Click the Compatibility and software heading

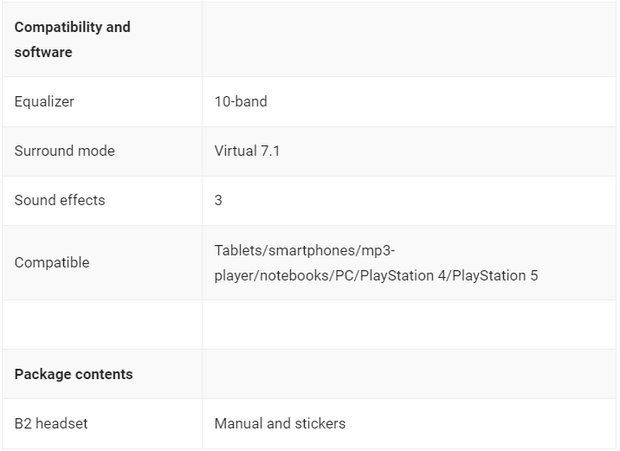[72, 40]
